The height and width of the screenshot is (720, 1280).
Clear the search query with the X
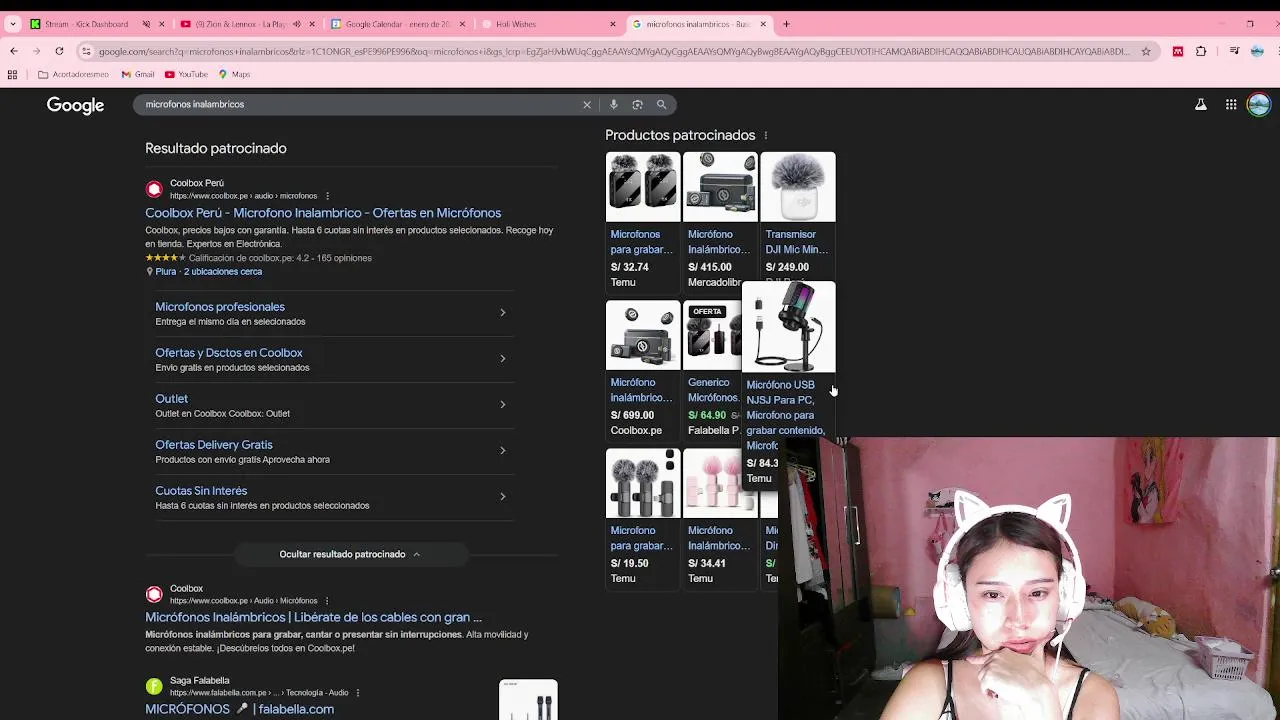tap(587, 104)
